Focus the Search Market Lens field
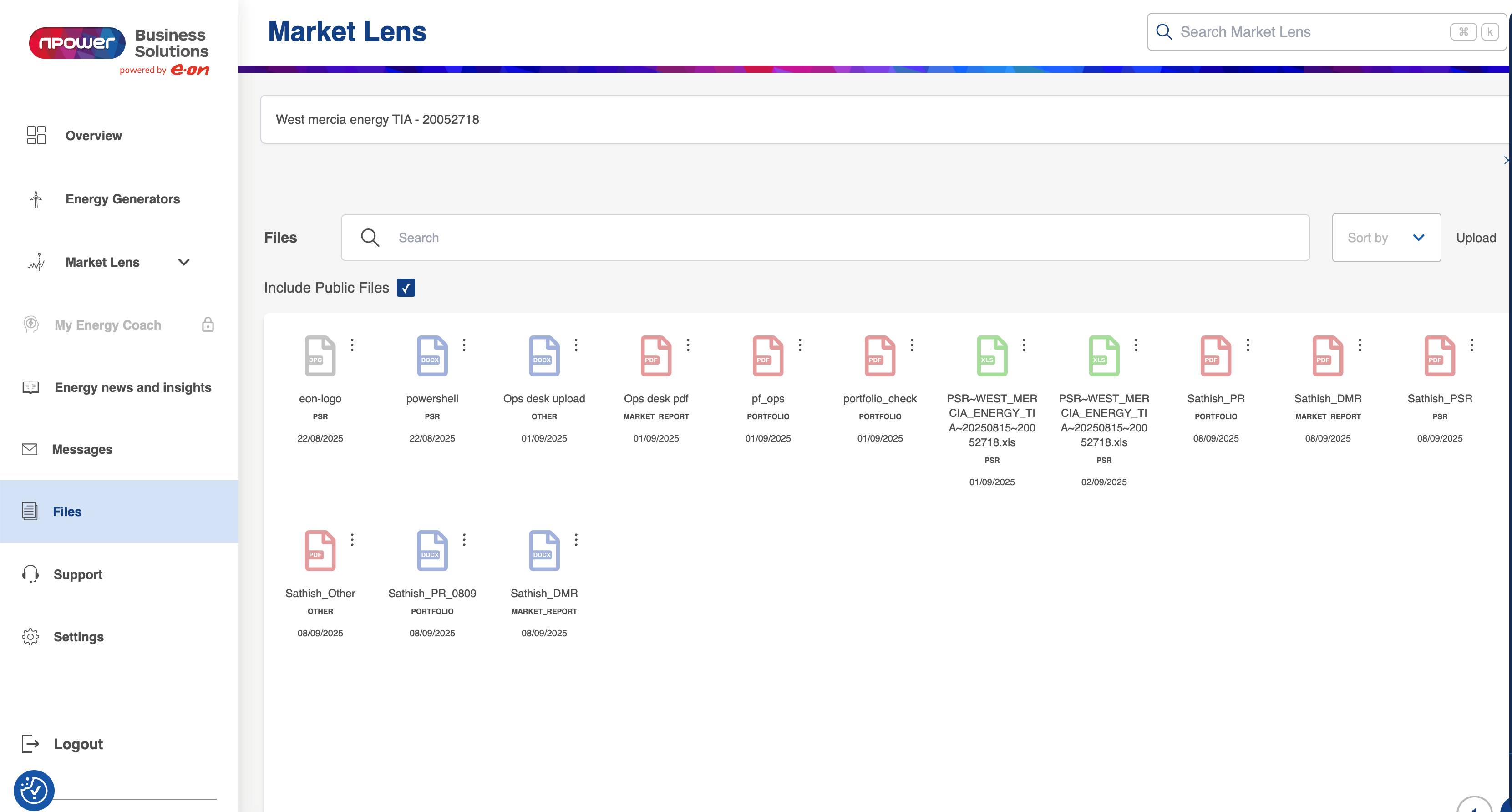Screen dimensions: 1512x812 coord(1309,32)
